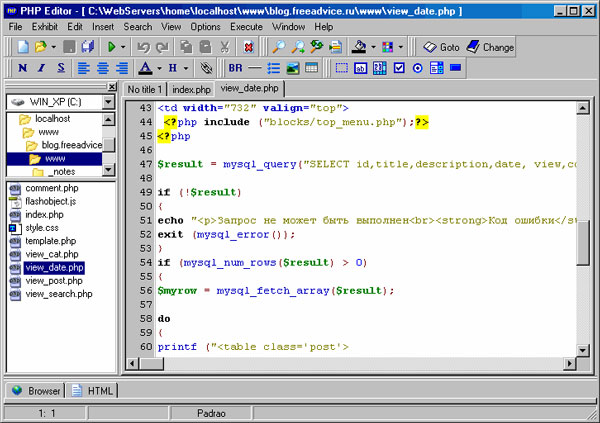This screenshot has height=423, width=600.
Task: Insert a blue button form element
Action: 455,68
